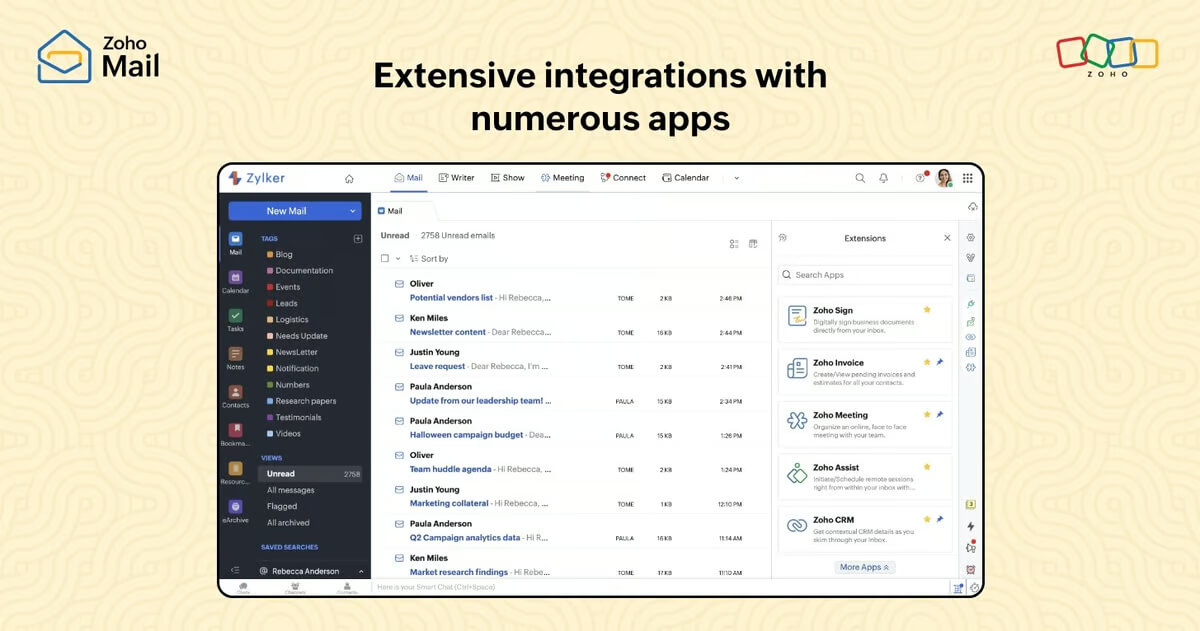
Task: Open the Calendar module in sidebar
Action: pyautogui.click(x=235, y=282)
